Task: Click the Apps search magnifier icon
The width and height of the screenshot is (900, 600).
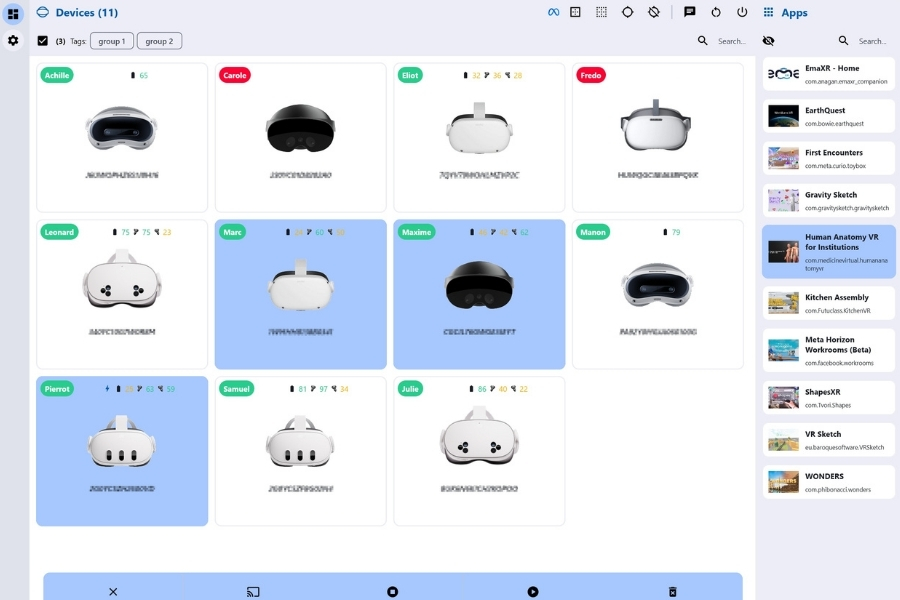Action: [x=843, y=41]
